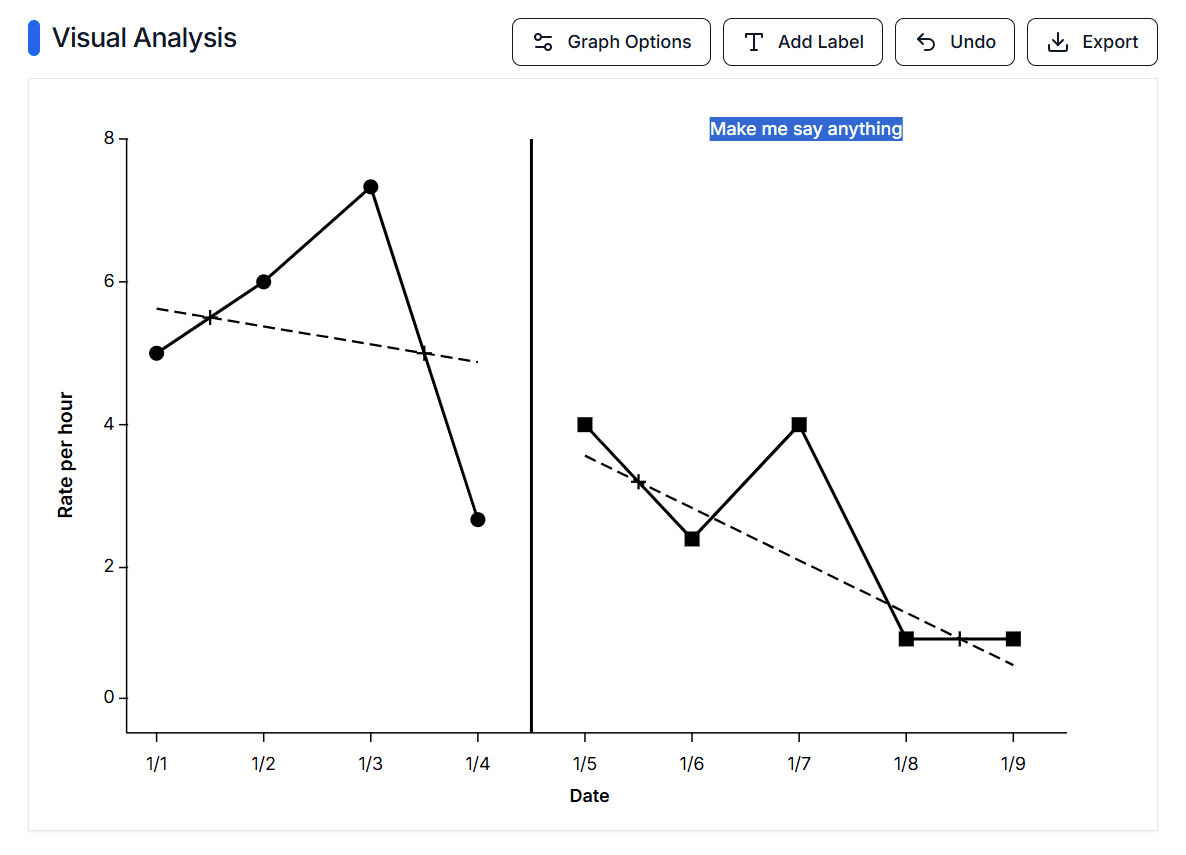Click the Export button text
Image resolution: width=1186 pixels, height=855 pixels.
[1110, 42]
